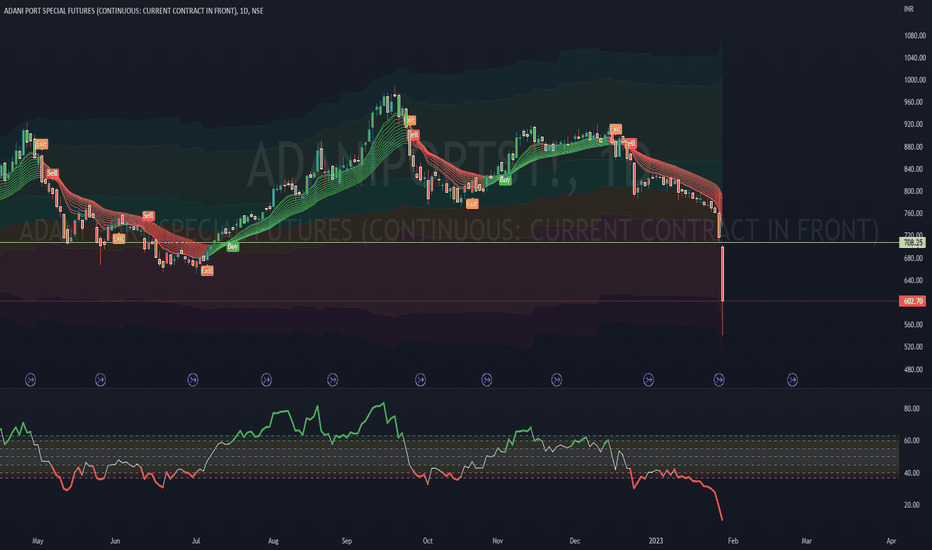Screen dimensions: 932x550
Task: Select the Exit signal in mid-December
Action: click(x=615, y=129)
